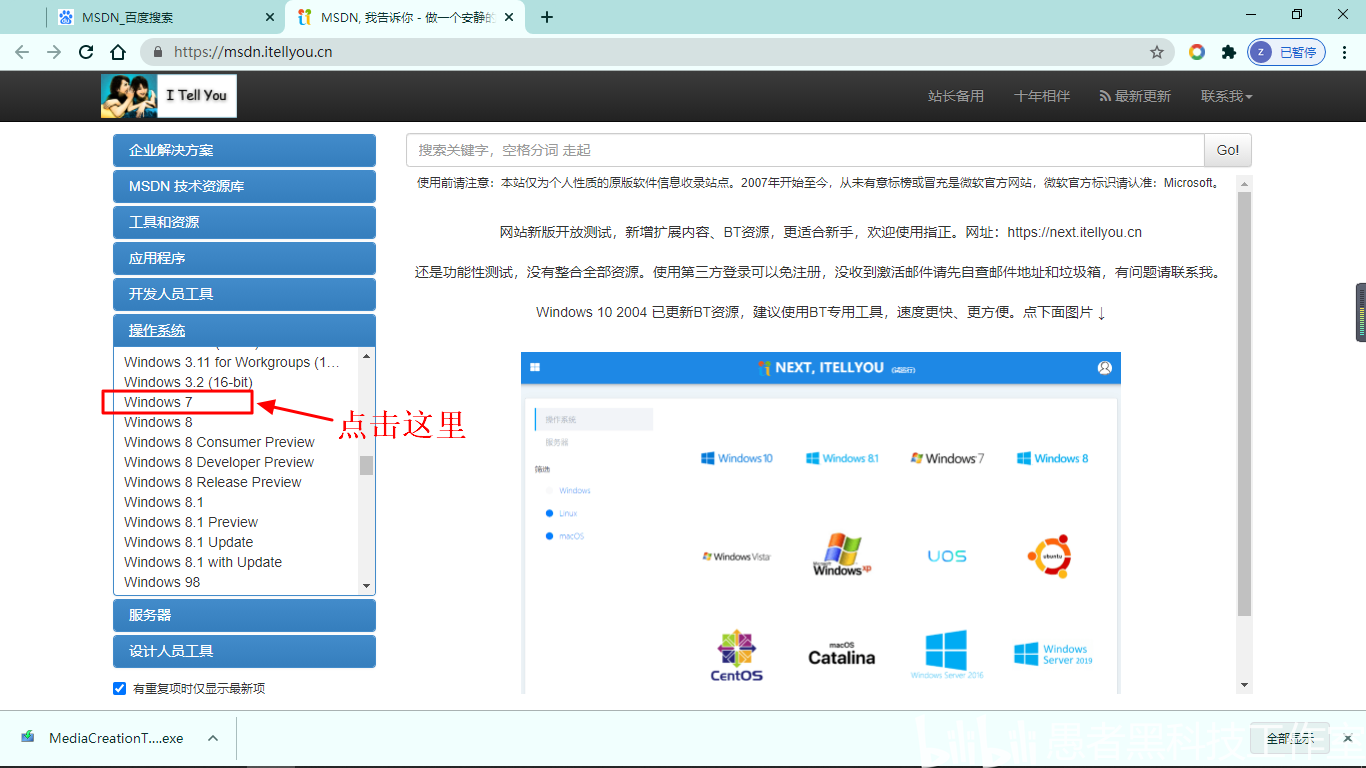
Task: Click the Windows XP logo
Action: click(x=842, y=555)
